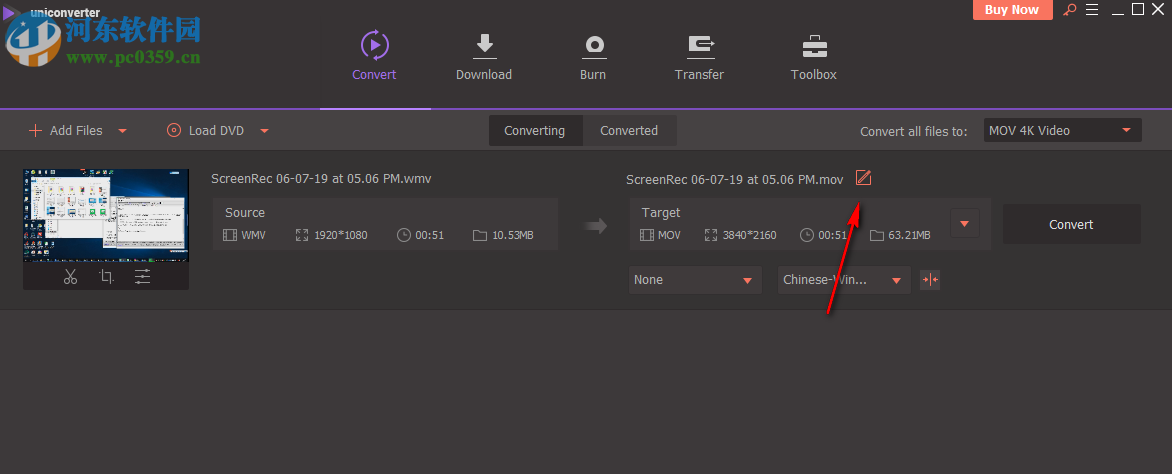The image size is (1172, 474).
Task: Open the MOV 4K Video format dropdown
Action: pos(1063,131)
